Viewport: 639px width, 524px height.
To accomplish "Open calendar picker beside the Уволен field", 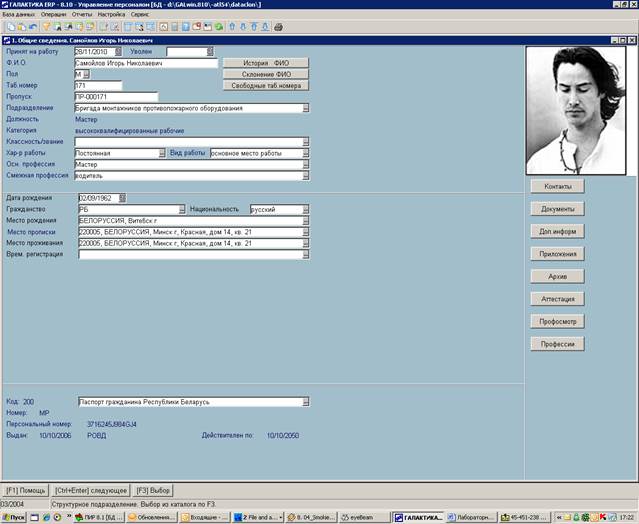I will pyautogui.click(x=210, y=51).
